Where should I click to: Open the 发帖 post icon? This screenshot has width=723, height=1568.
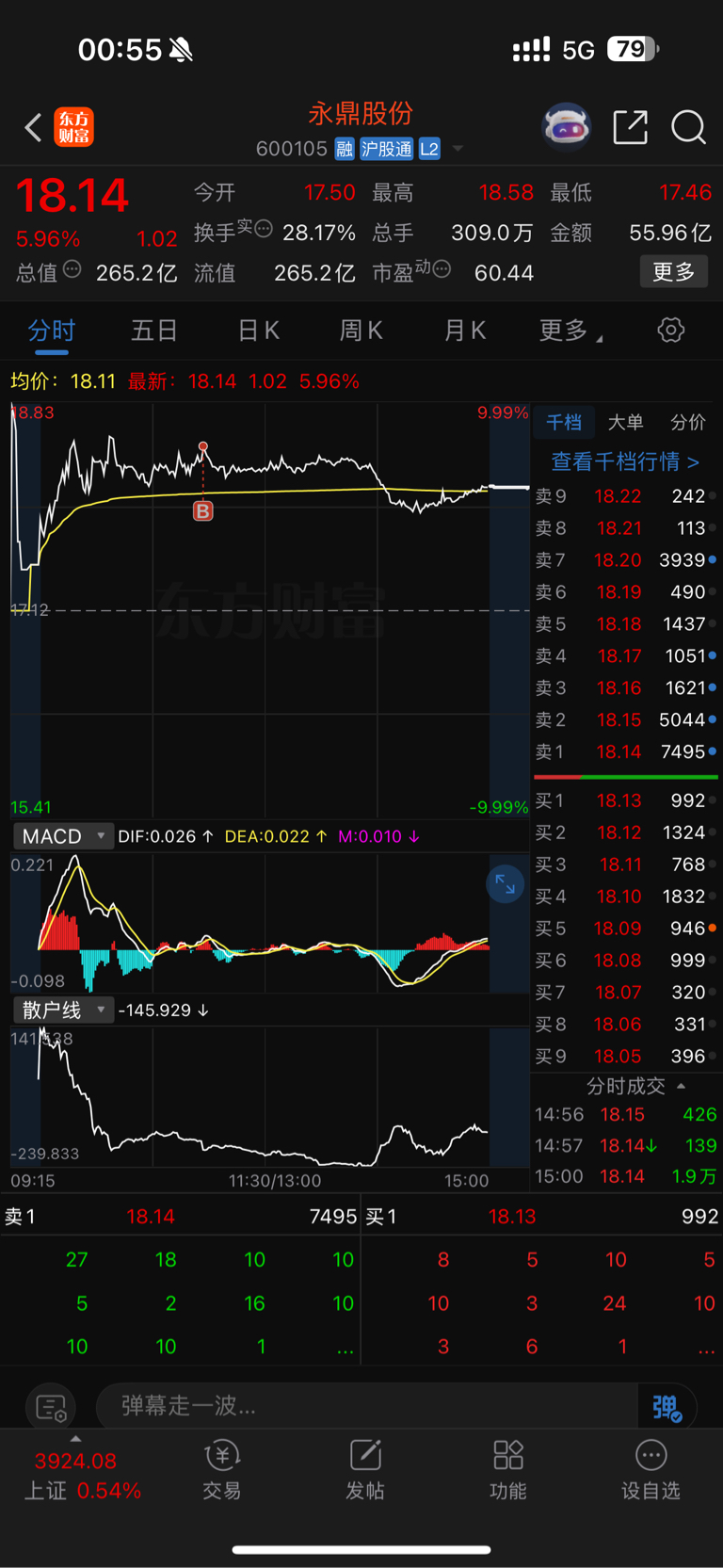[x=365, y=1469]
